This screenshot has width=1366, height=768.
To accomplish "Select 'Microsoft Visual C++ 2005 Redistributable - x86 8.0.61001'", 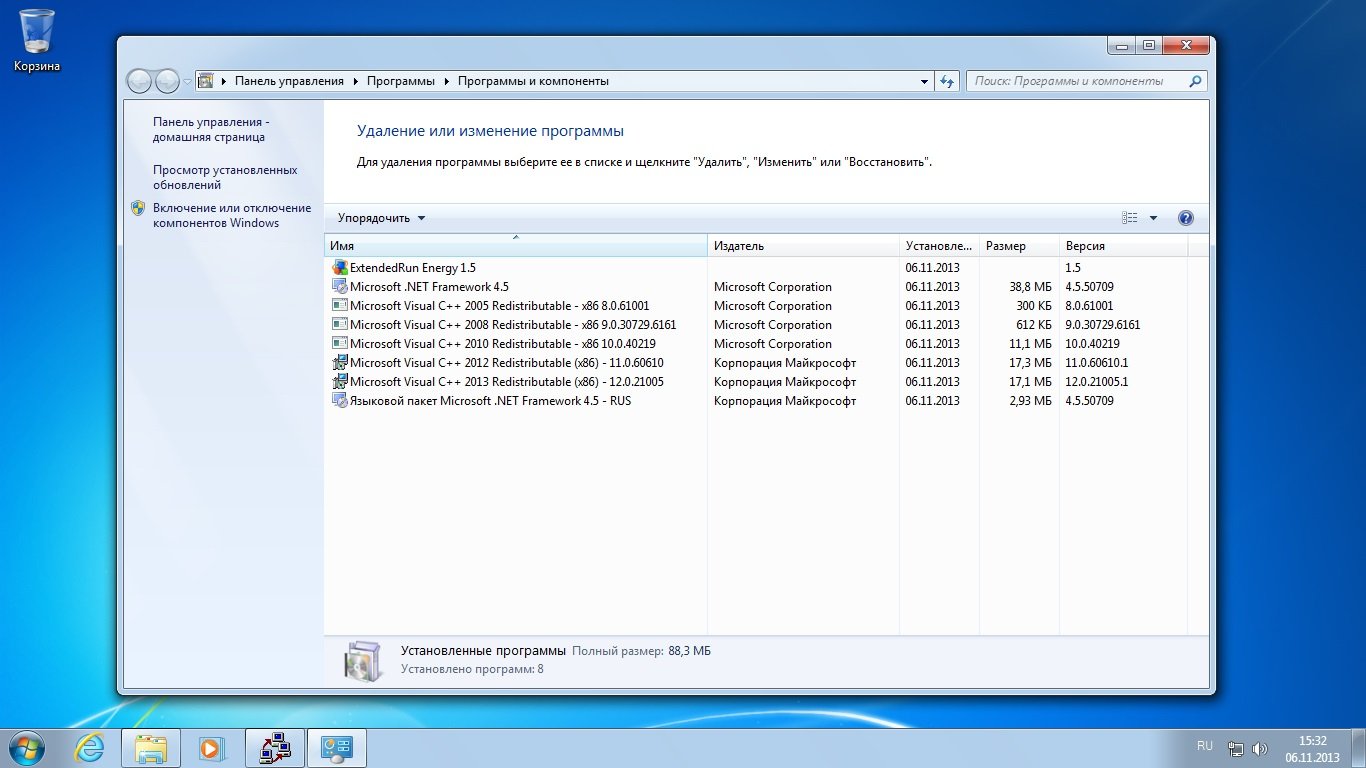I will (499, 306).
